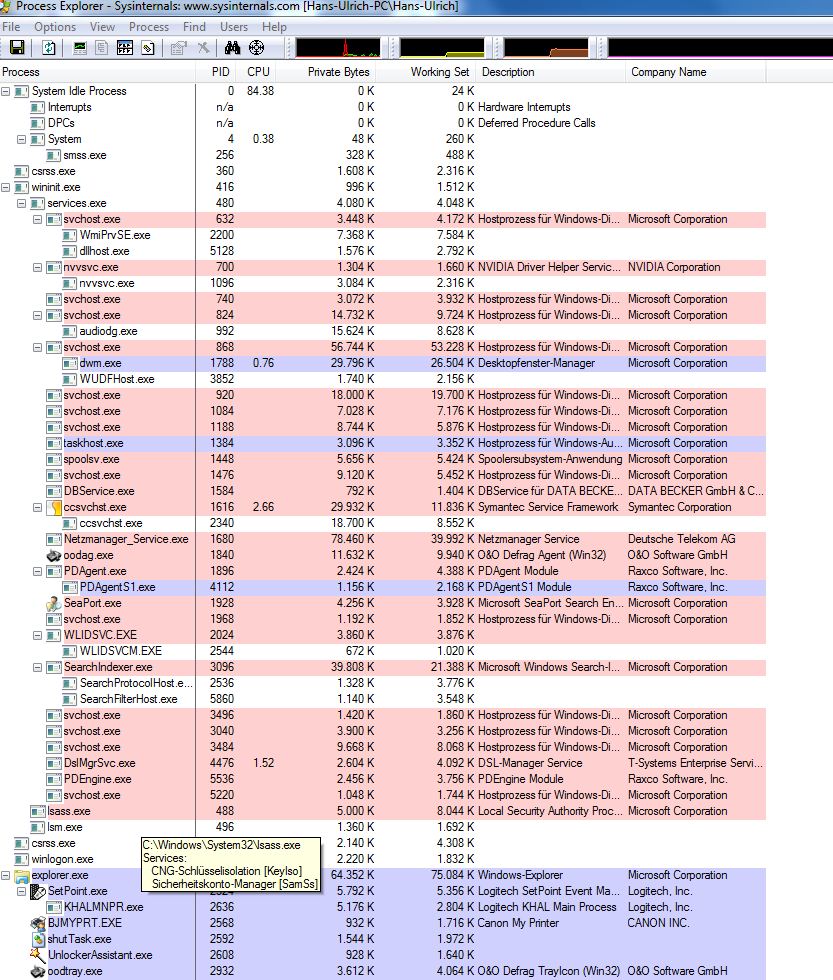The width and height of the screenshot is (833, 980).
Task: Select the spoolsv.exe process row
Action: click(383, 459)
